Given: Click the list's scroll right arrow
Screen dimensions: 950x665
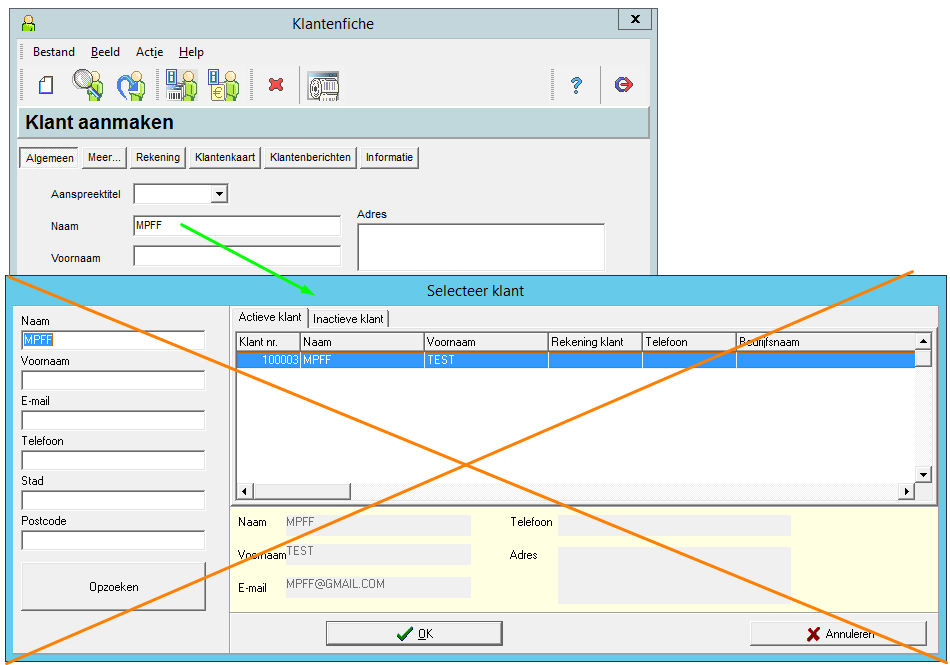Looking at the screenshot, I should point(906,491).
